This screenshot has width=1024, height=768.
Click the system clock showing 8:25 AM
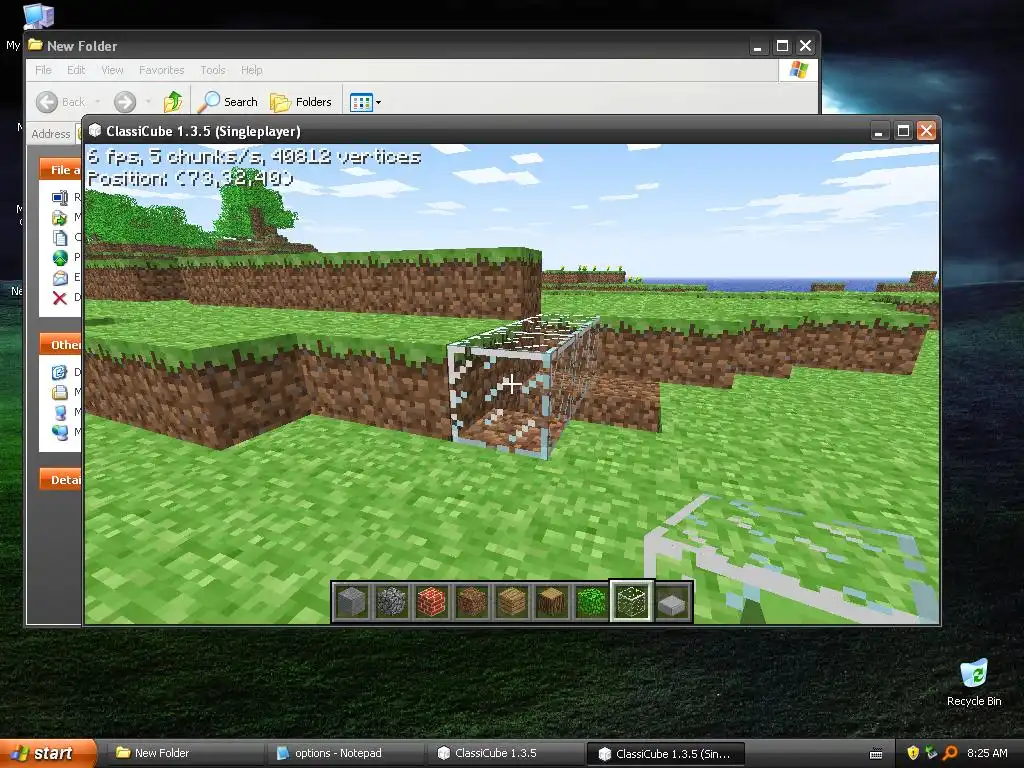tap(987, 753)
